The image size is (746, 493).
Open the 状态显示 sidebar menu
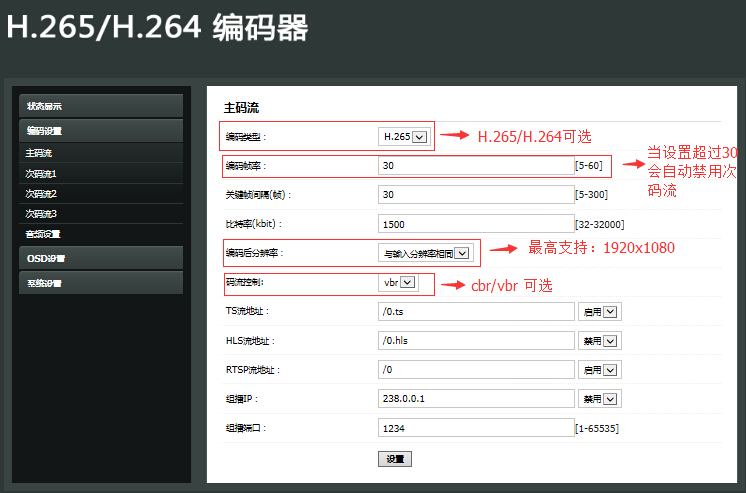point(101,106)
